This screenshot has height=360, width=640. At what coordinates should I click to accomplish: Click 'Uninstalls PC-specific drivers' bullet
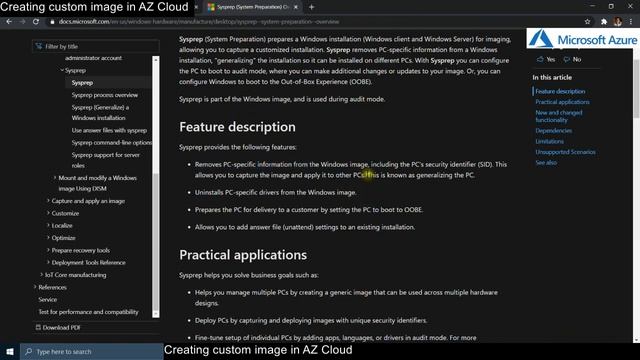click(276, 193)
